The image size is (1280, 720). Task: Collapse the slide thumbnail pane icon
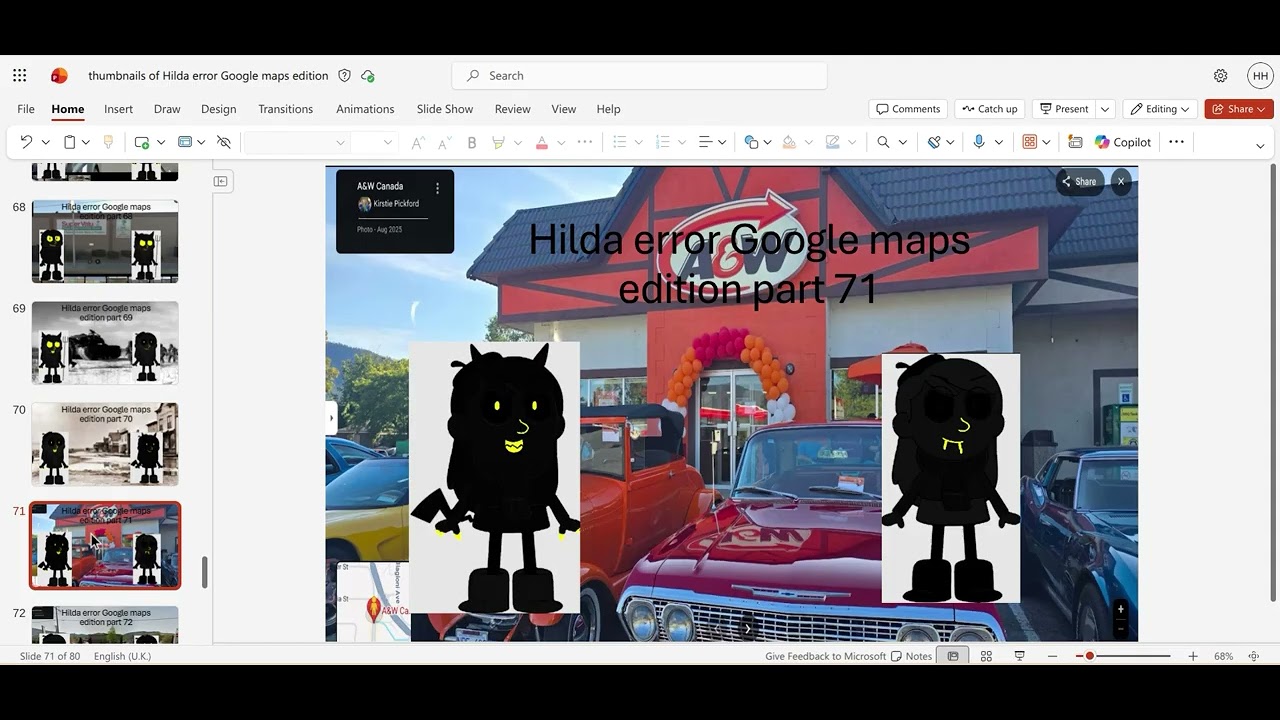221,181
